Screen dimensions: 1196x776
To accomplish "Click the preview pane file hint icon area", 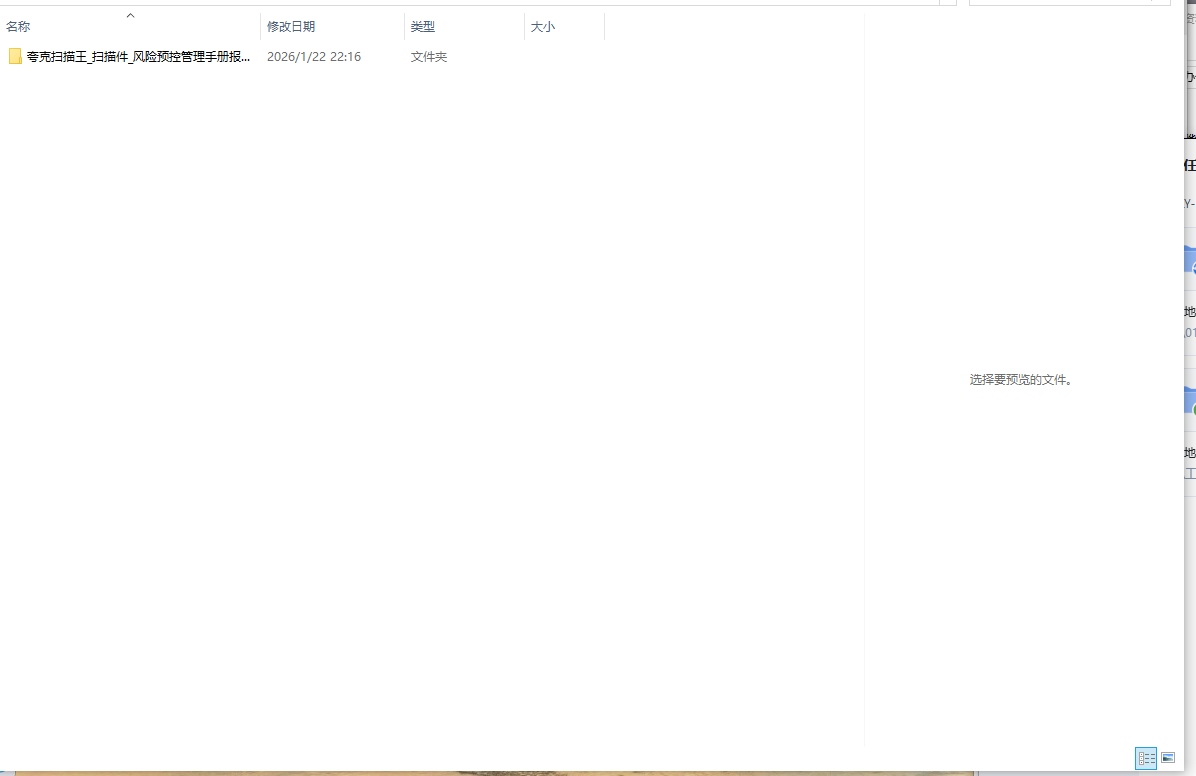I will click(1020, 379).
